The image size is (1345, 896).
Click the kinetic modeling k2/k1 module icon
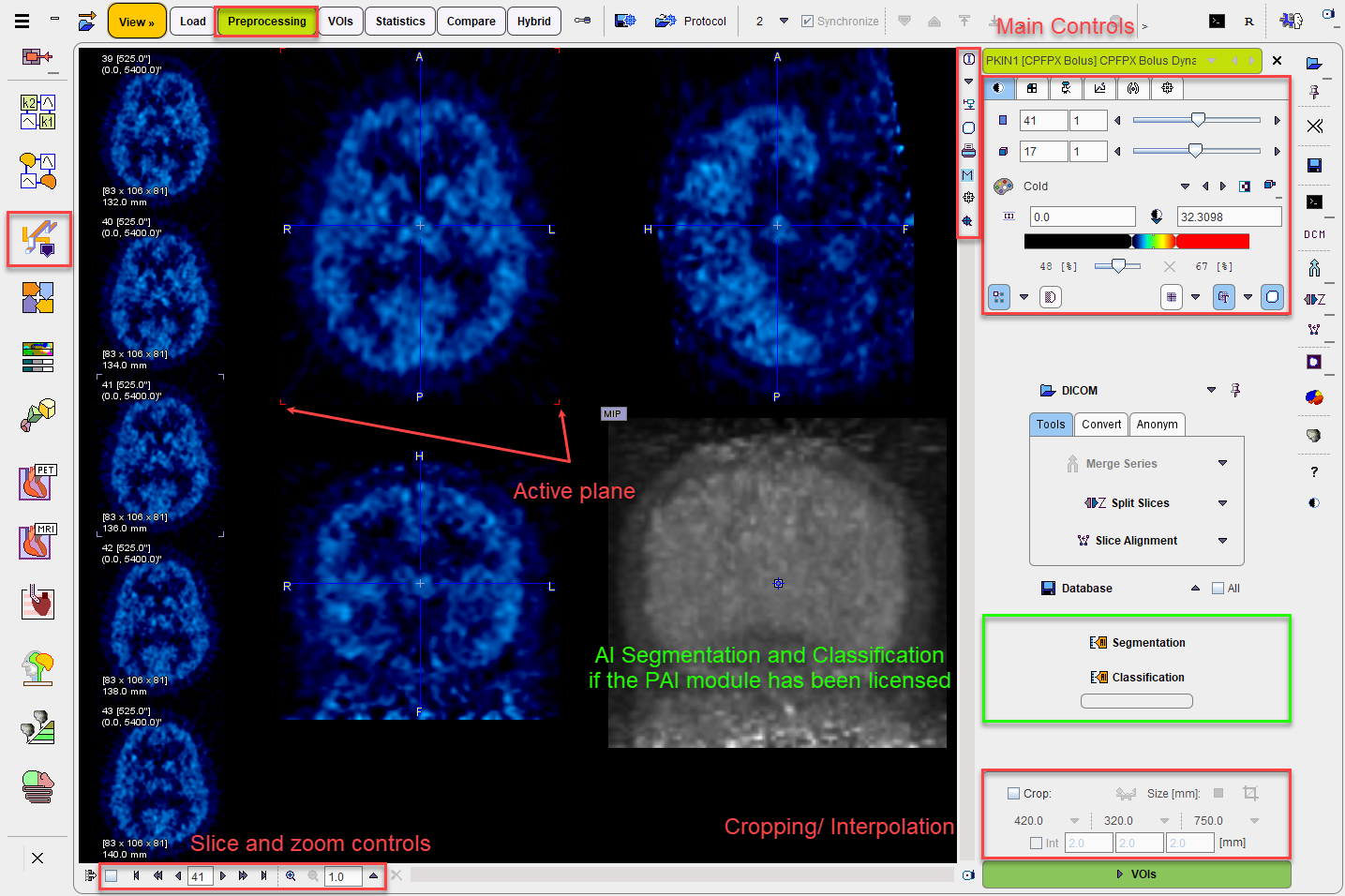point(37,112)
